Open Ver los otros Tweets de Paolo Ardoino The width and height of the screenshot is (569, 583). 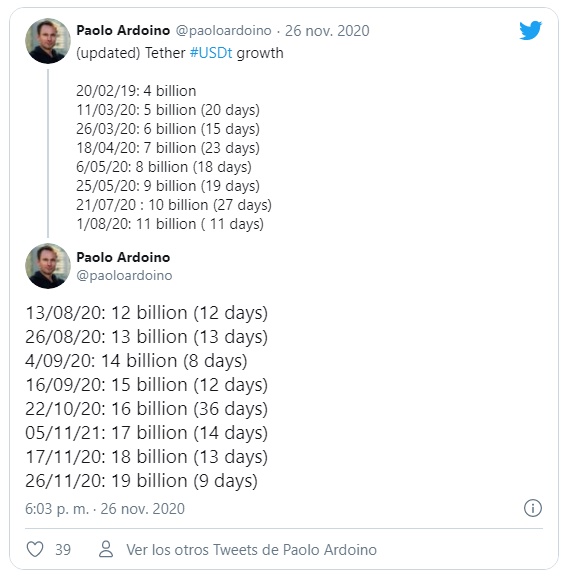point(251,550)
